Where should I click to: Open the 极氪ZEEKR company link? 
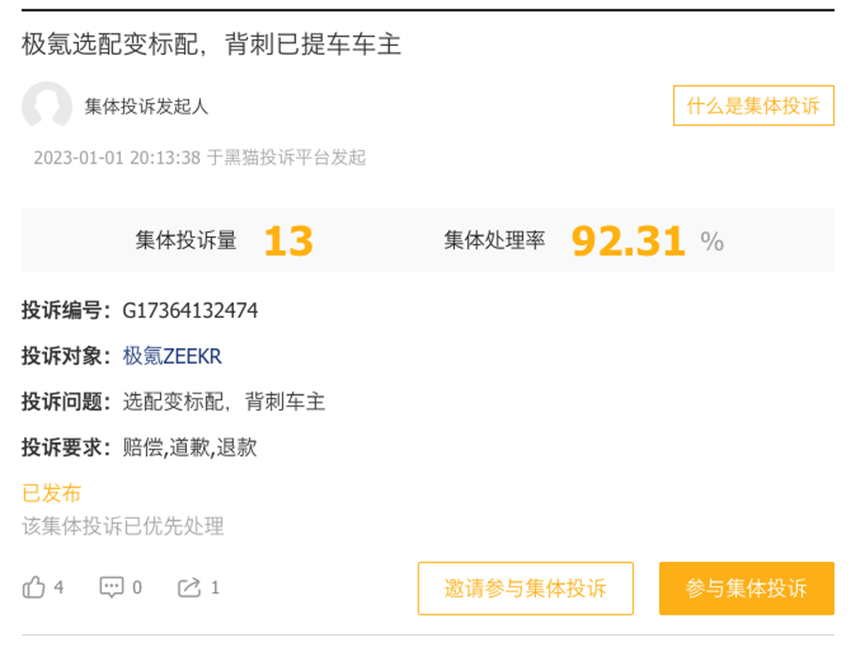(172, 356)
